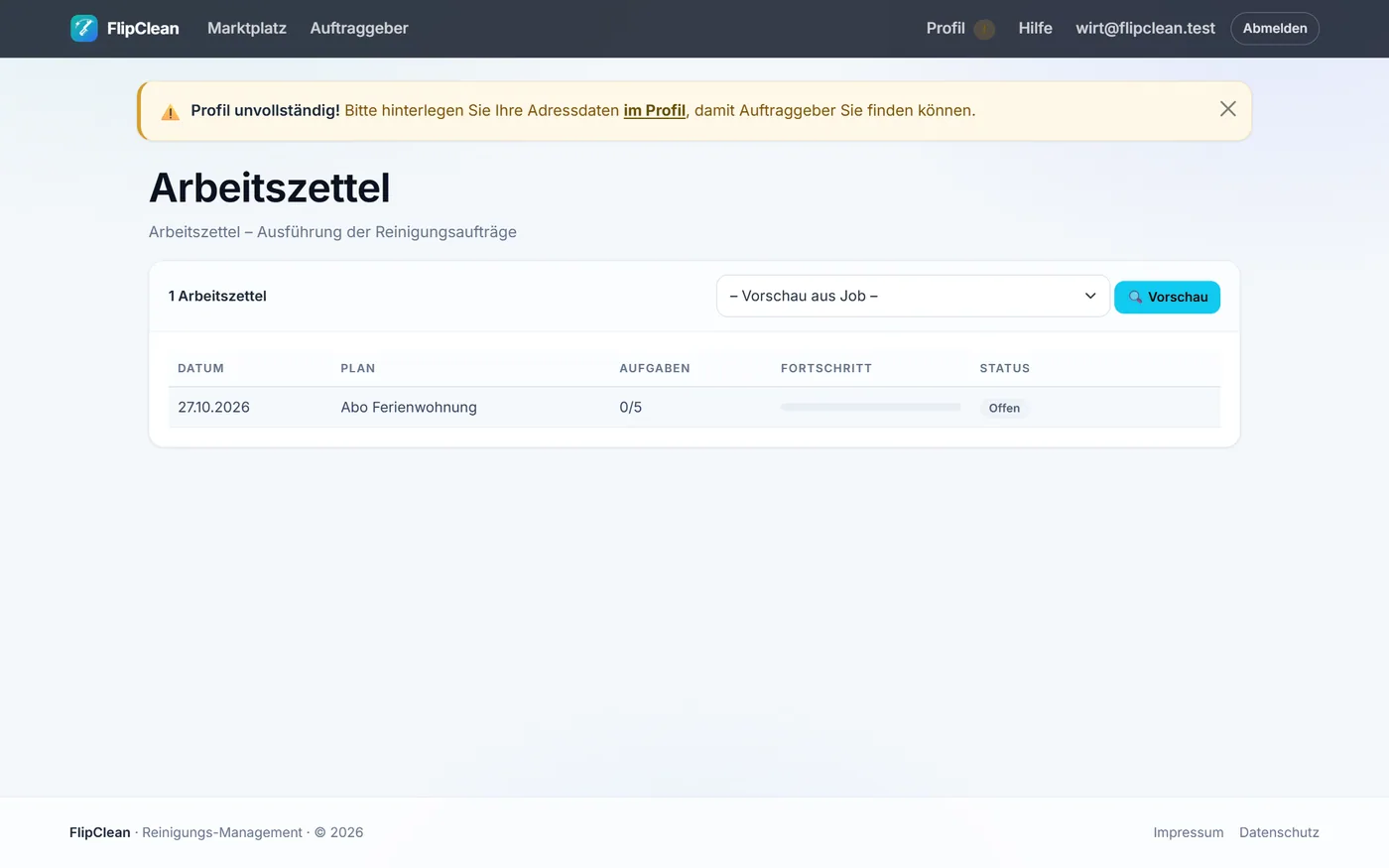Open the Impressum footer link
Screen dimensions: 1389x868
click(1189, 832)
